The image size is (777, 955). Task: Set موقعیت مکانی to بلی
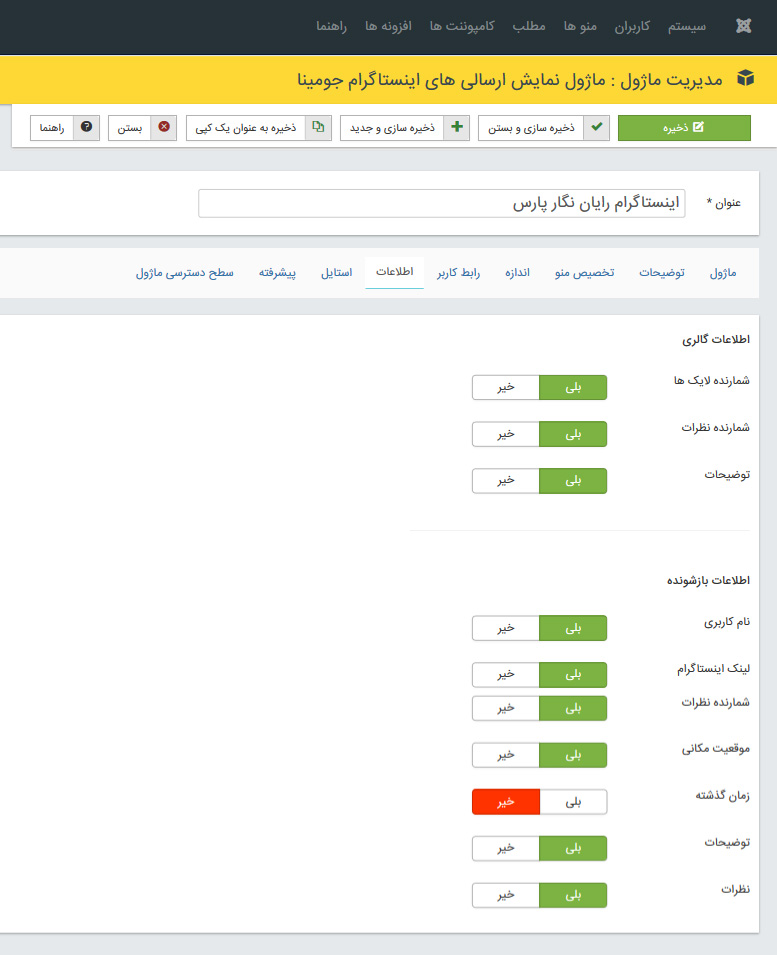click(573, 755)
